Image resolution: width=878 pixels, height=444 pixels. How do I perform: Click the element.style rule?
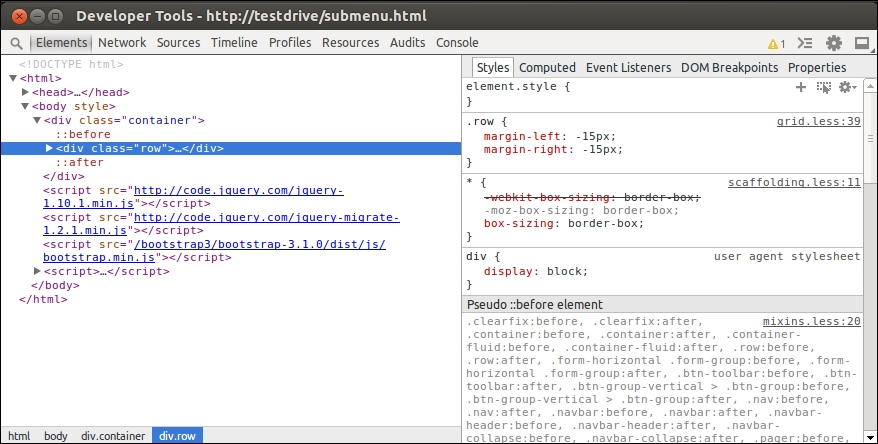[518, 87]
